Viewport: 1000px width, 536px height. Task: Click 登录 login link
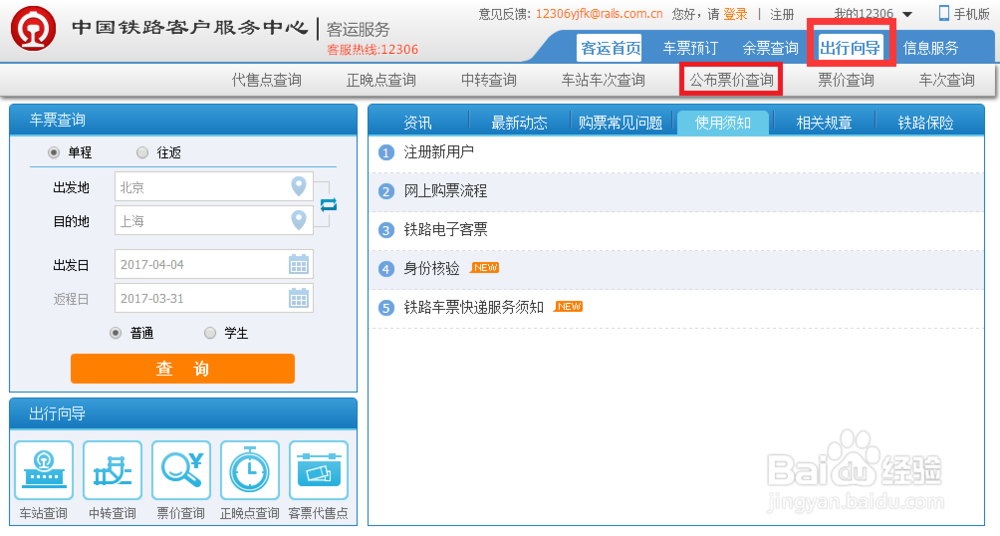[x=735, y=14]
